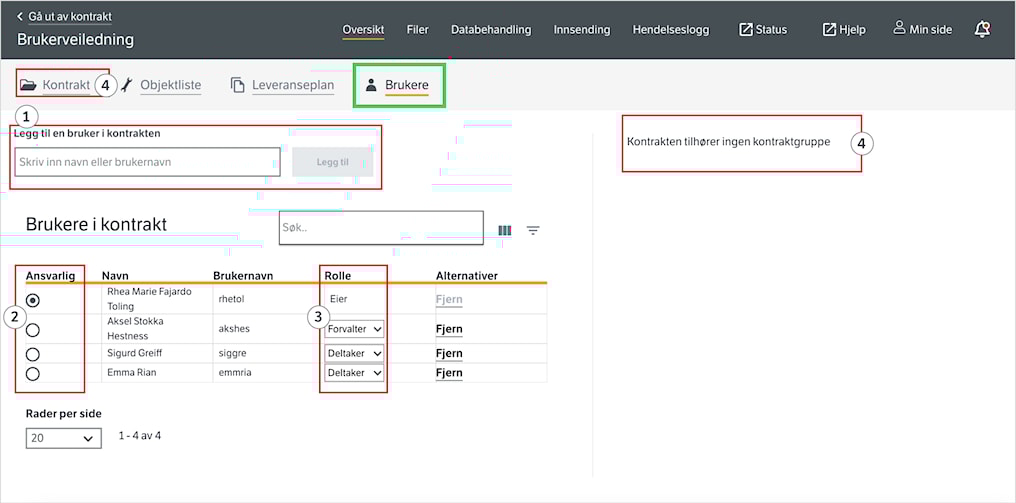Set Emma Rian as Ansvarlig

[32, 373]
